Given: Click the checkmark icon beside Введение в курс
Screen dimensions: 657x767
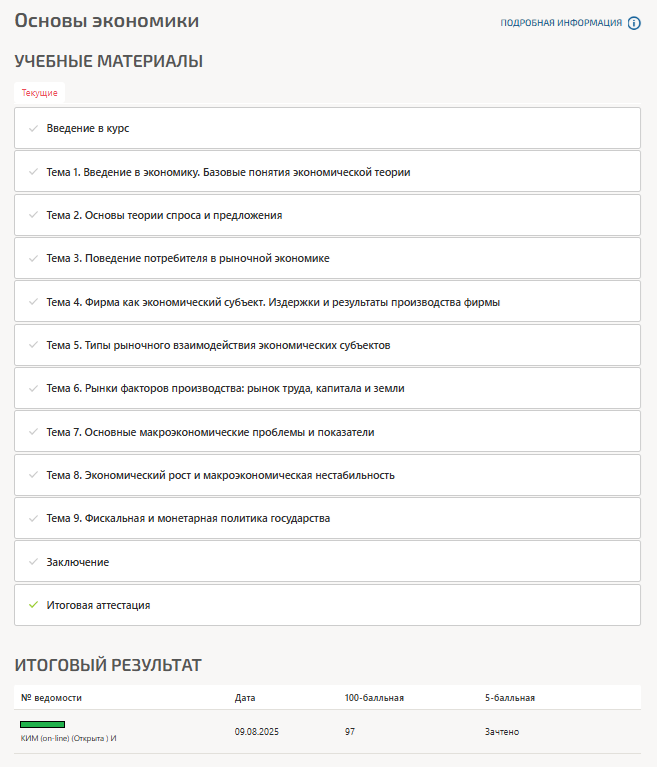Looking at the screenshot, I should point(33,128).
